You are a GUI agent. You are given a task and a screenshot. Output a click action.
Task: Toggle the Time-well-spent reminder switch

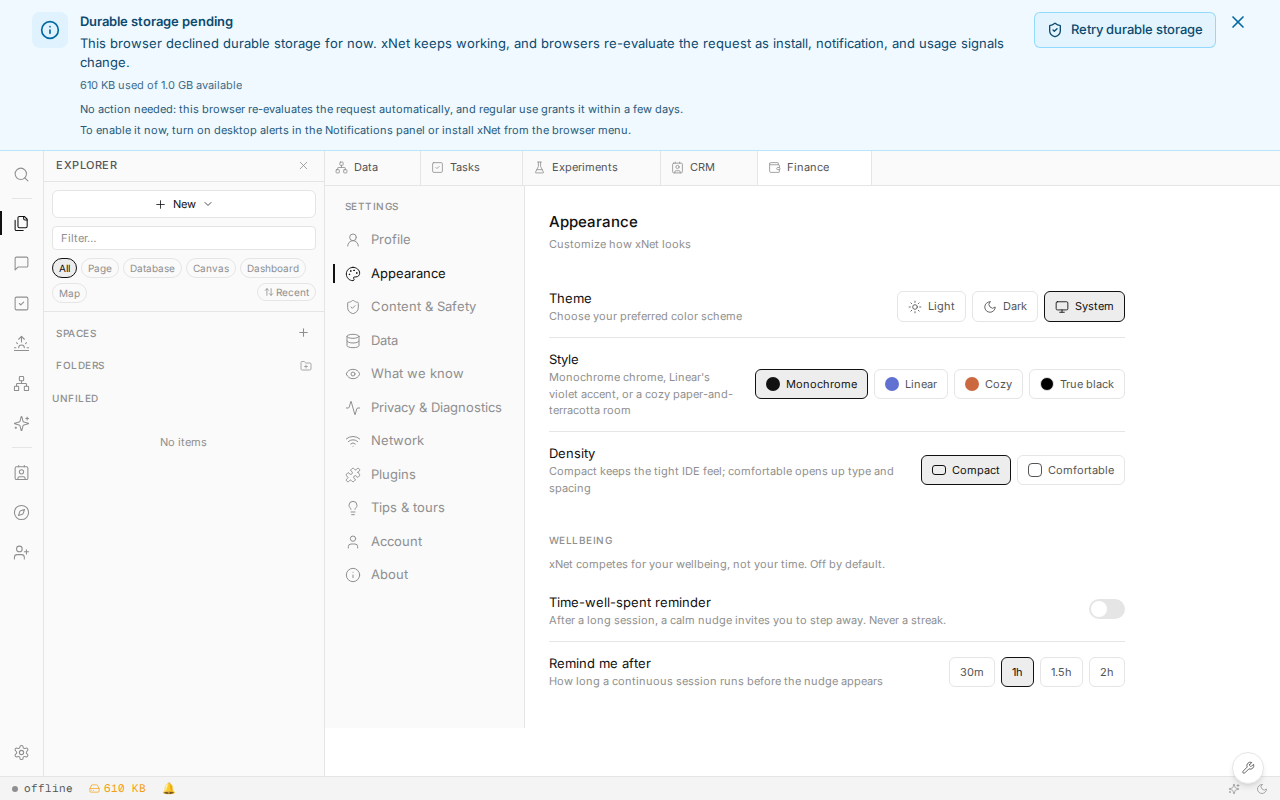pyautogui.click(x=1107, y=609)
